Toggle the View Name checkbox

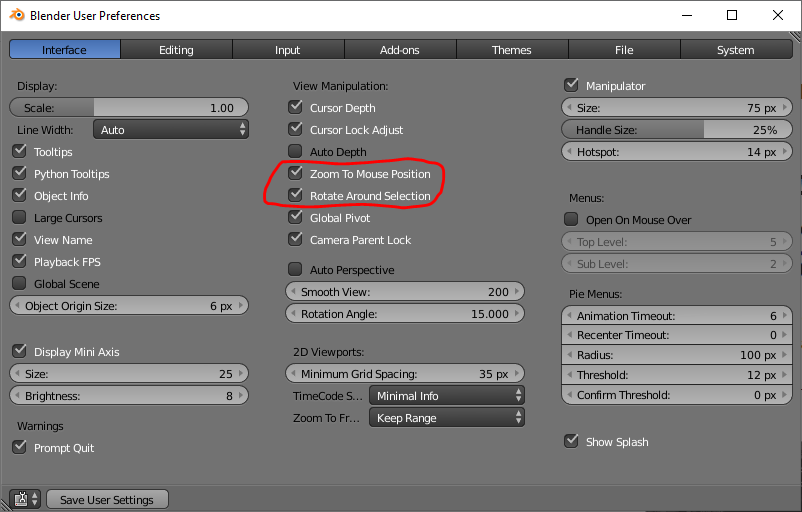tap(19, 239)
